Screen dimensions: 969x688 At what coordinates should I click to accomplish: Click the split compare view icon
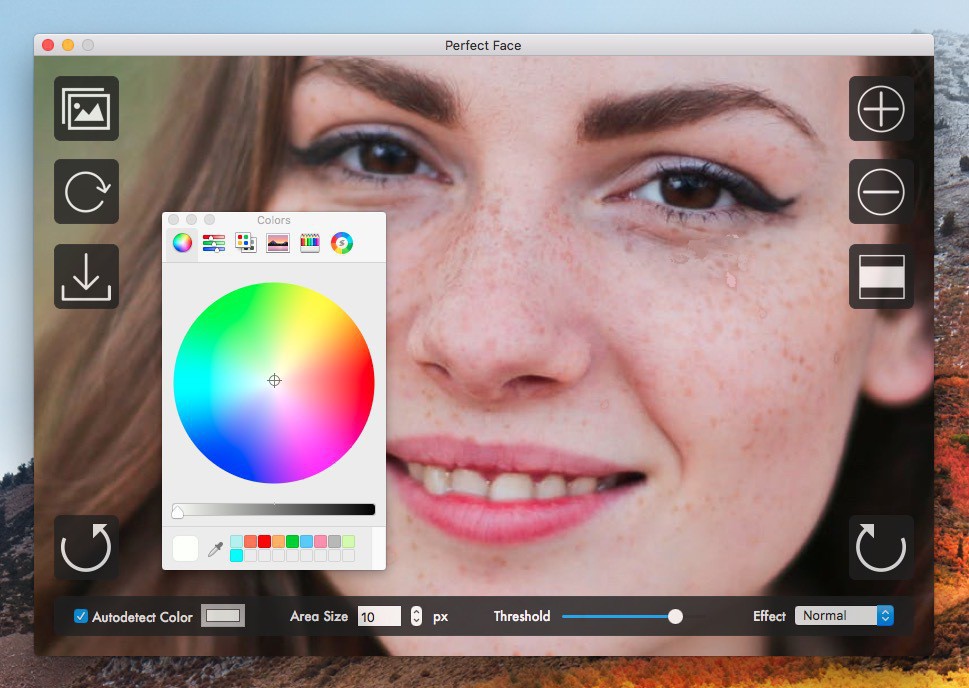[x=881, y=277]
